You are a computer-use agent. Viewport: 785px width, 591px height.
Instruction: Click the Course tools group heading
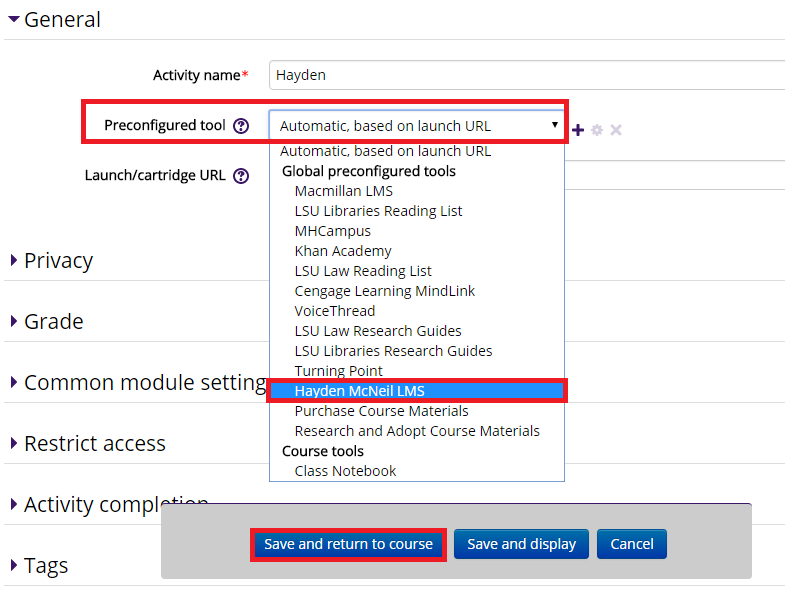pyautogui.click(x=323, y=451)
